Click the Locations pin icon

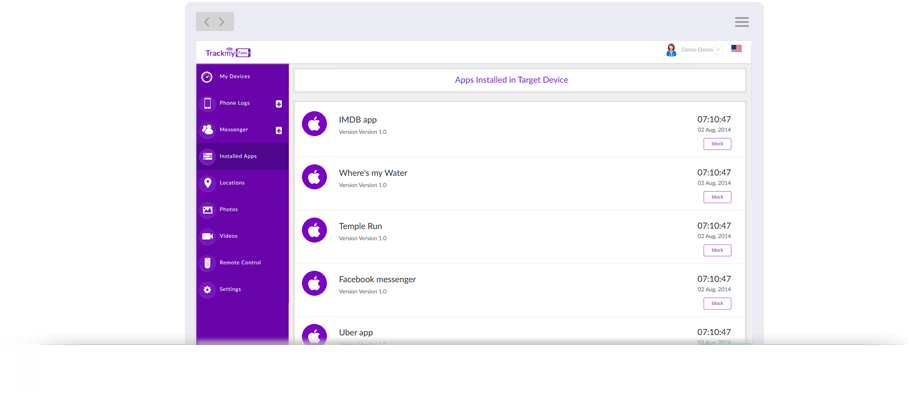[207, 183]
